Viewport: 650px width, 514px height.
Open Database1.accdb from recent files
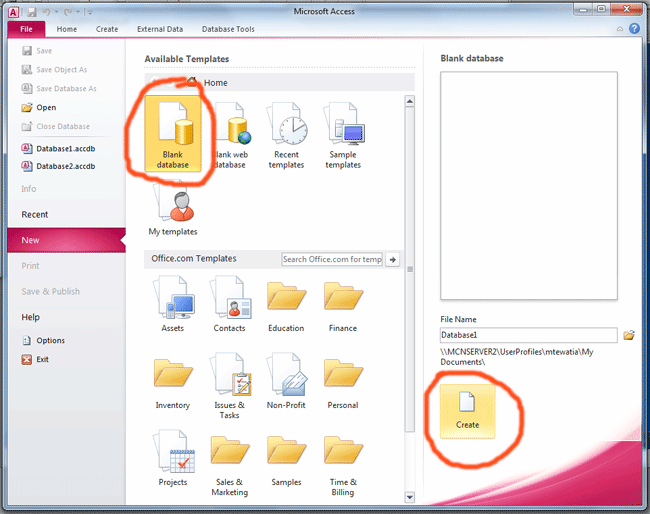[x=58, y=148]
